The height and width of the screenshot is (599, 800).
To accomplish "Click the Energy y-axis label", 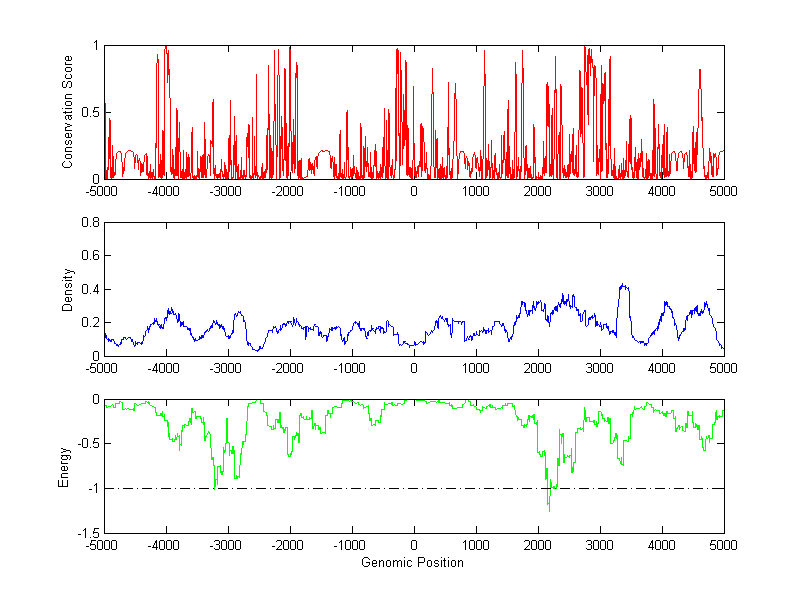I will (64, 466).
